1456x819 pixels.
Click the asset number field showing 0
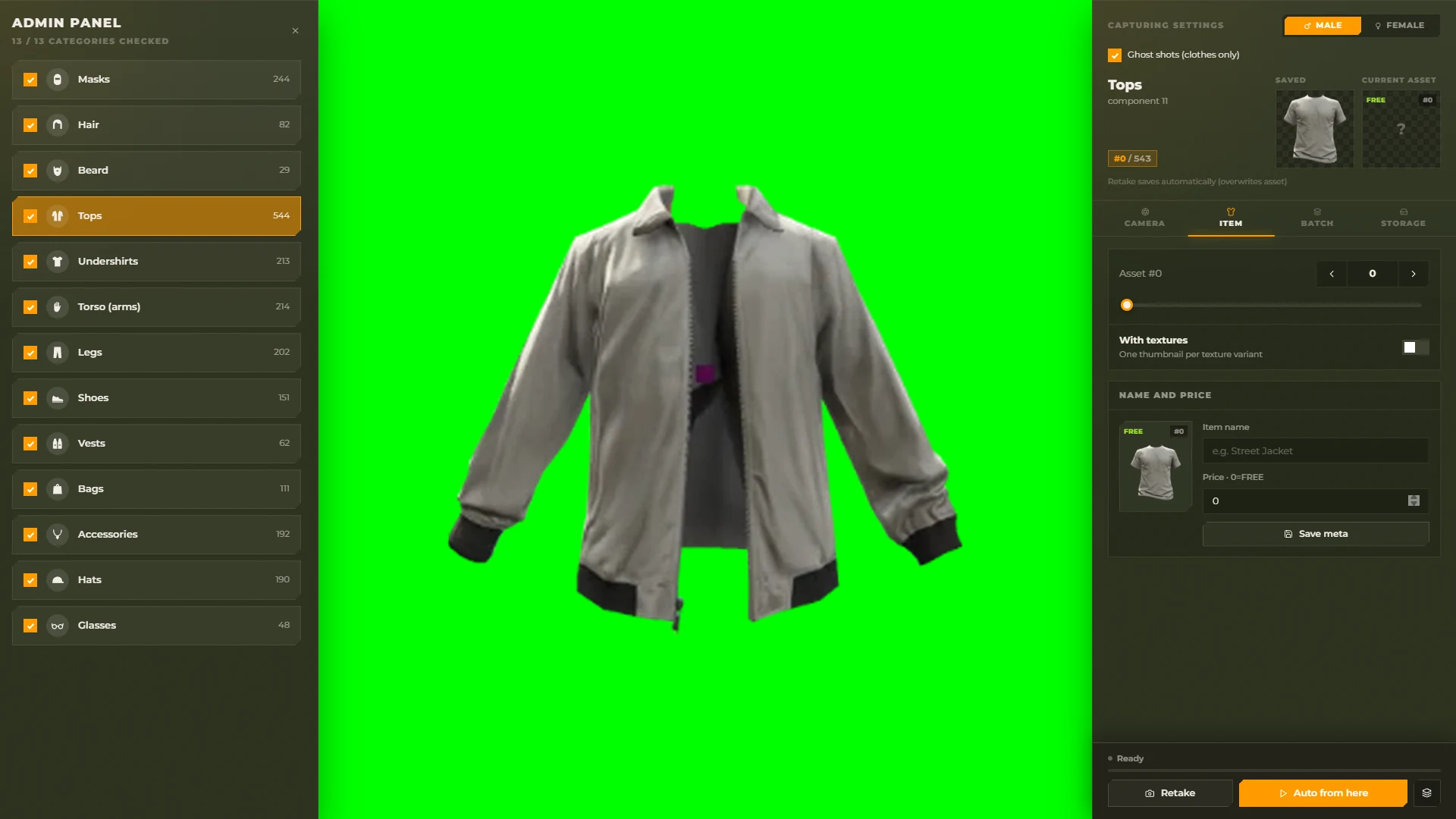click(1373, 274)
